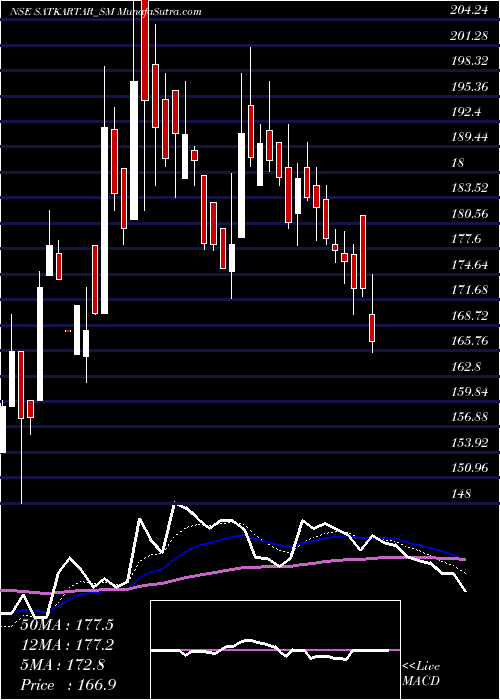Click the 5MA : 172.8 legend entry
The image size is (500, 700).
coord(62,664)
